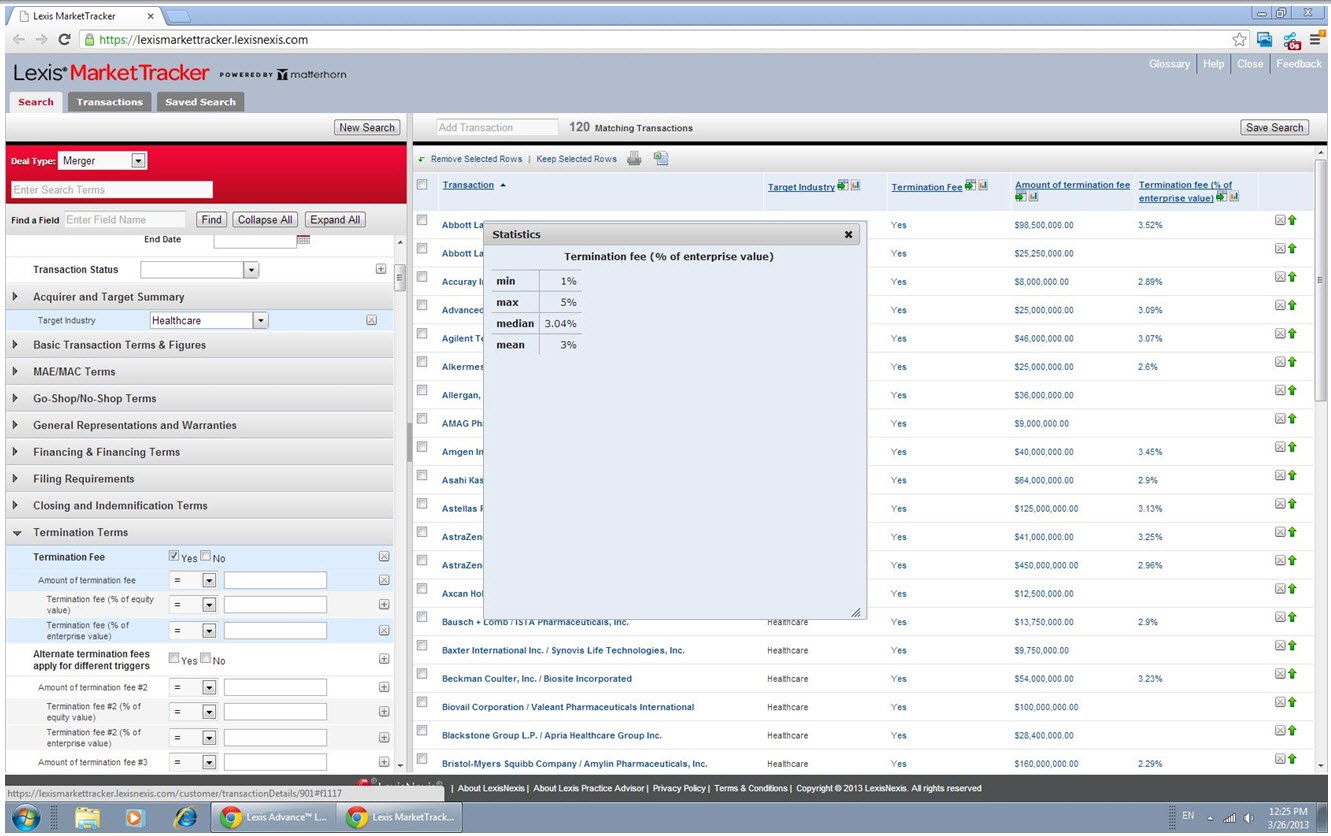
Task: Remove the Termination Fee Yes/No field
Action: click(384, 556)
